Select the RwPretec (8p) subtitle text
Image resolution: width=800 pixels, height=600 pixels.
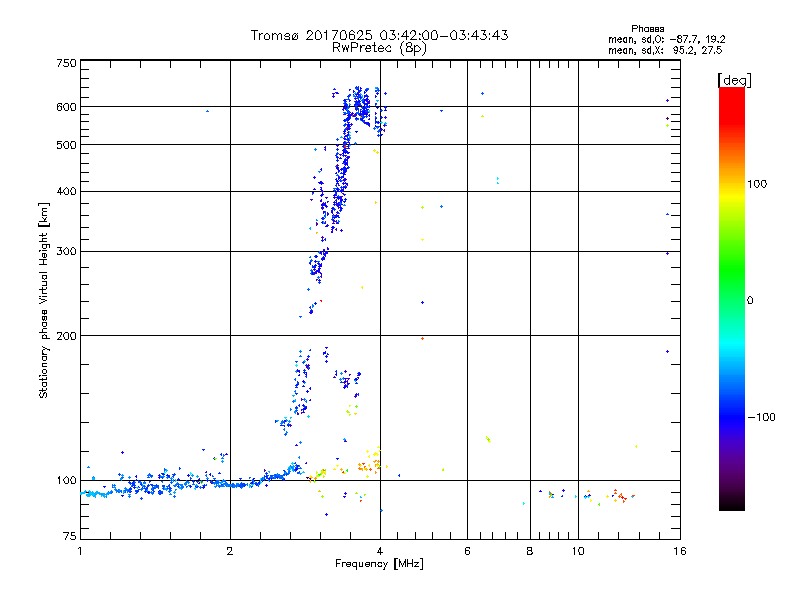pyautogui.click(x=379, y=47)
